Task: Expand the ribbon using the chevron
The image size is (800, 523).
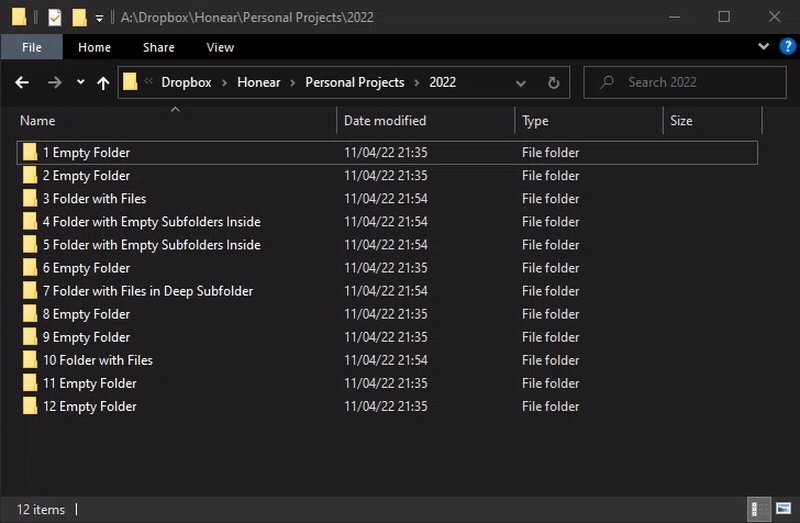Action: [764, 47]
